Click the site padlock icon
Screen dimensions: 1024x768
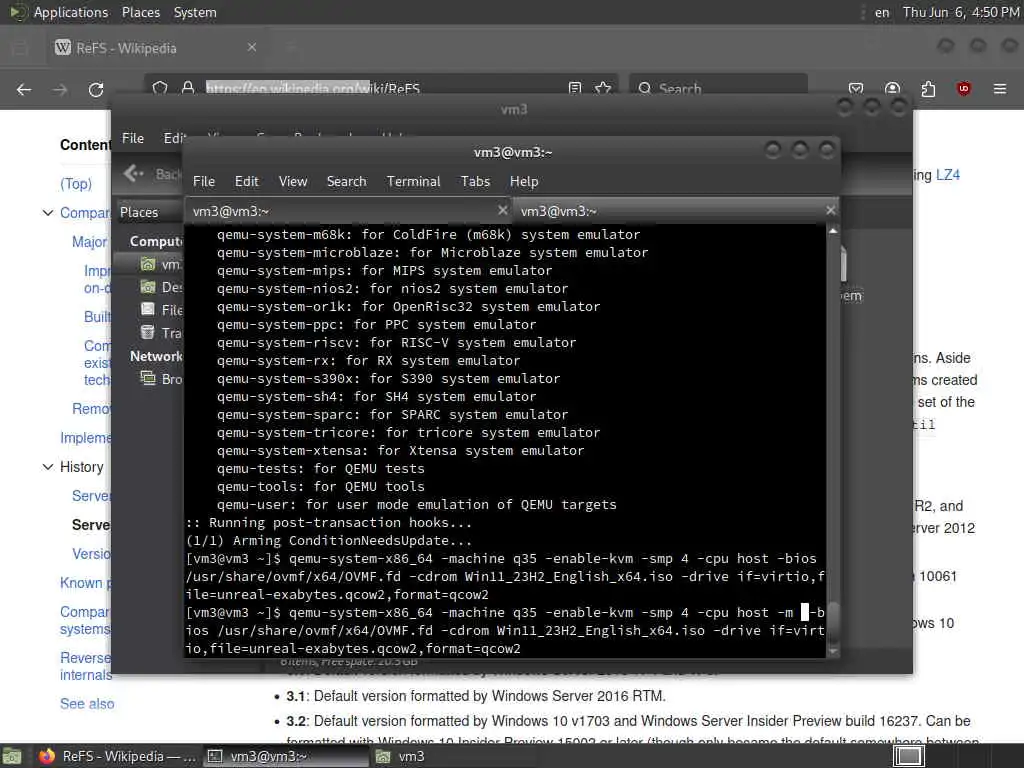pos(188,88)
